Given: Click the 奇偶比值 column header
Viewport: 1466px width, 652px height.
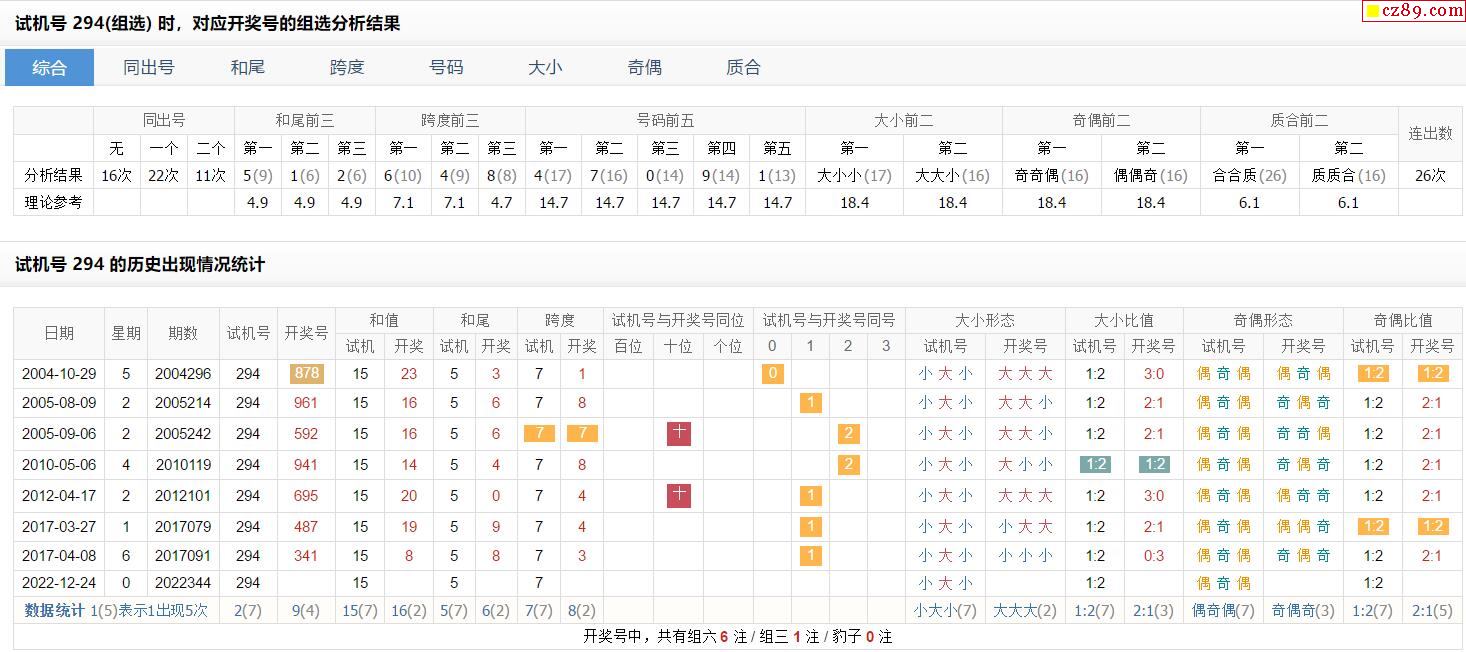Looking at the screenshot, I should (x=1402, y=320).
